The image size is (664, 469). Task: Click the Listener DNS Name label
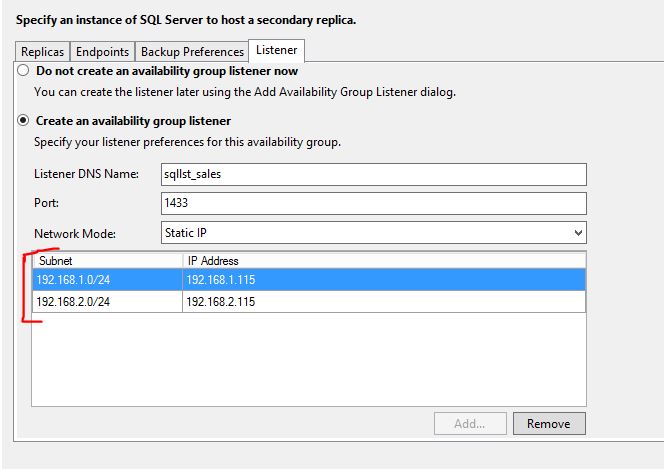pyautogui.click(x=86, y=174)
